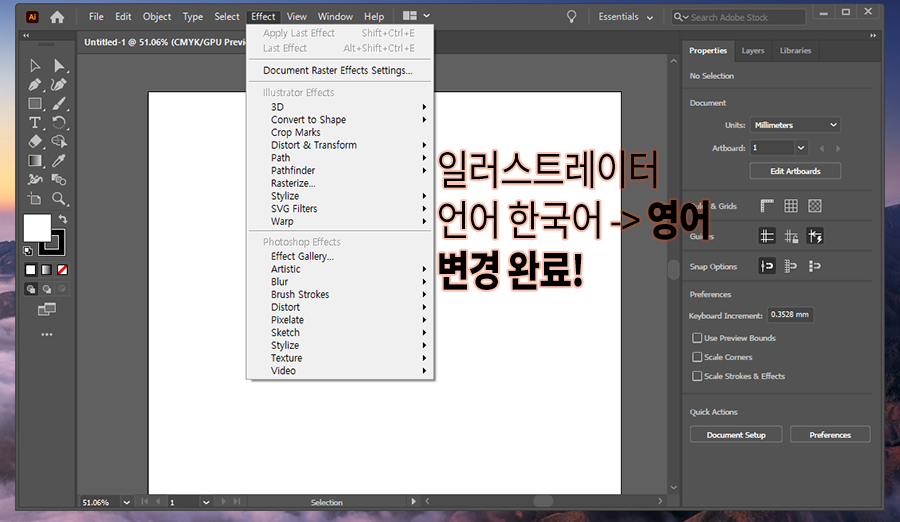Click the Discover lightbulb icon

(x=571, y=17)
